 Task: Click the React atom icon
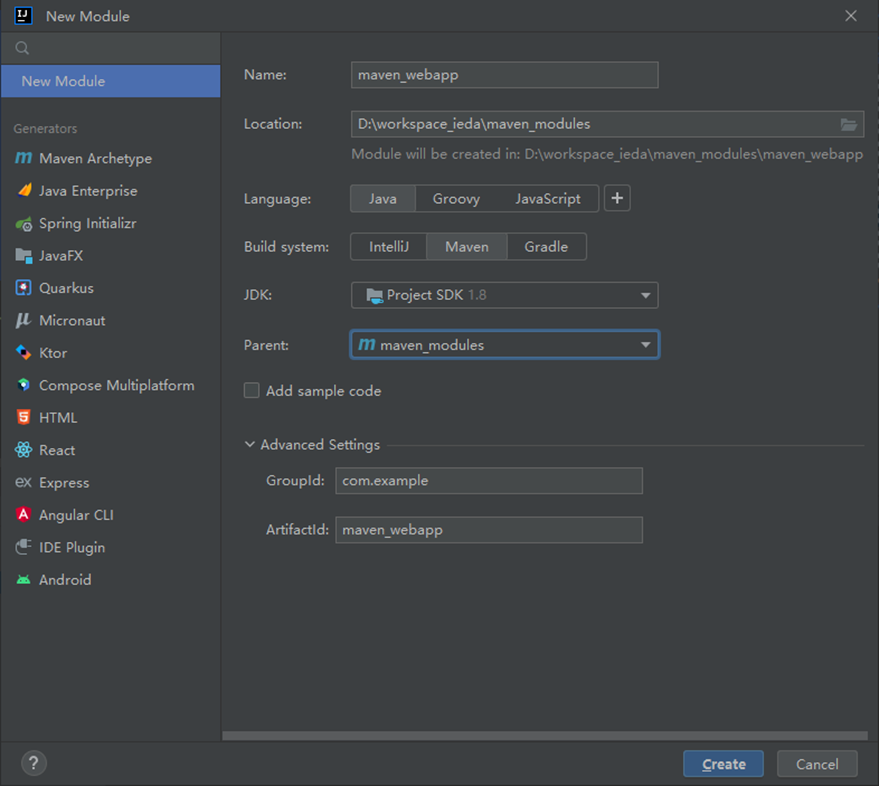pyautogui.click(x=24, y=450)
